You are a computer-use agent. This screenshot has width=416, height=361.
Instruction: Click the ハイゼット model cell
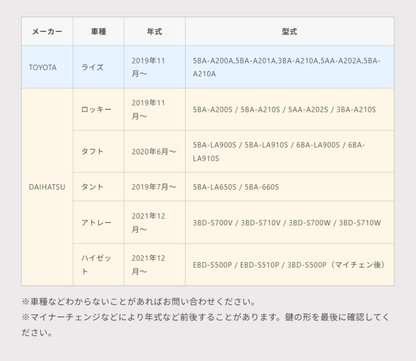(98, 265)
